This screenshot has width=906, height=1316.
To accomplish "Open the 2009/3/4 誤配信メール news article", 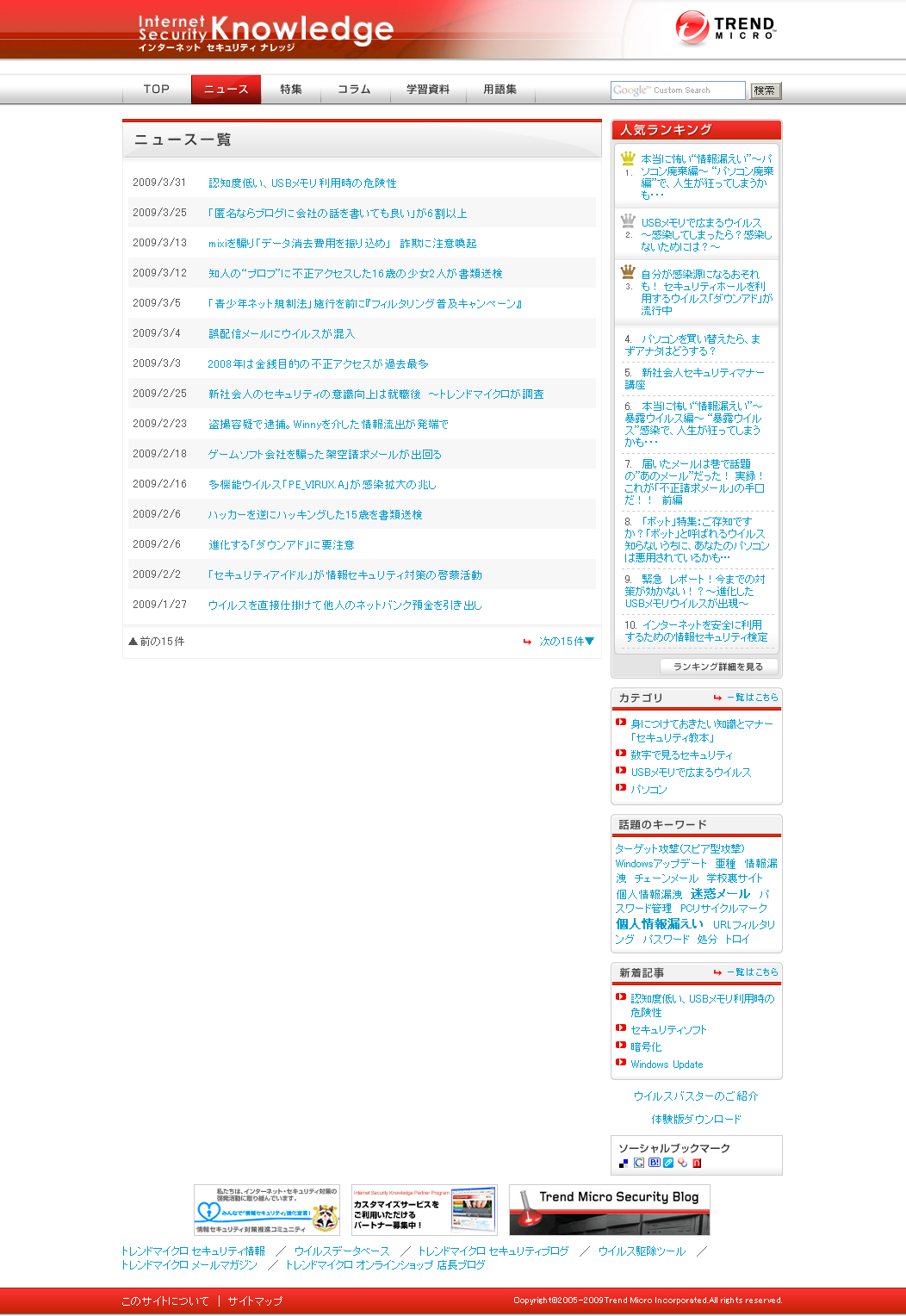I will pos(282,334).
